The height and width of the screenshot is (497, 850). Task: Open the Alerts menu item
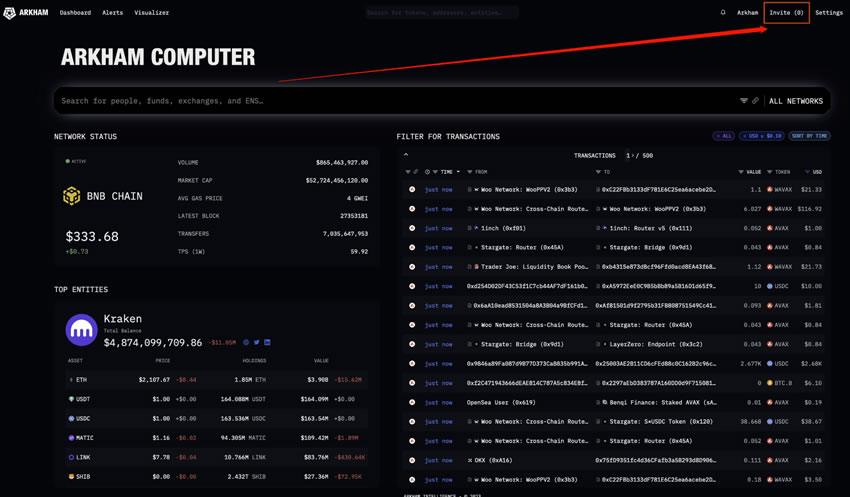(113, 12)
